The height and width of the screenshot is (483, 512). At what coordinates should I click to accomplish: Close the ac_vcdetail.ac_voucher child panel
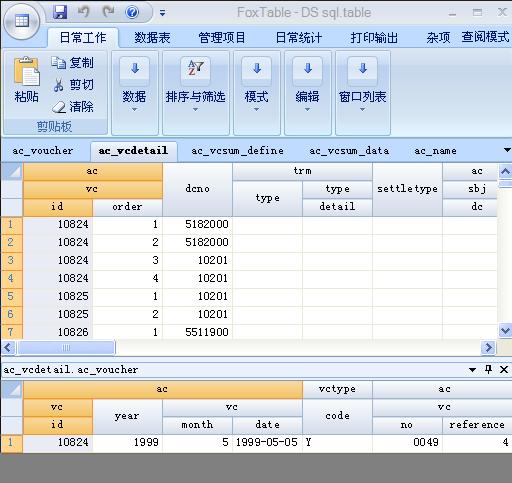[504, 369]
